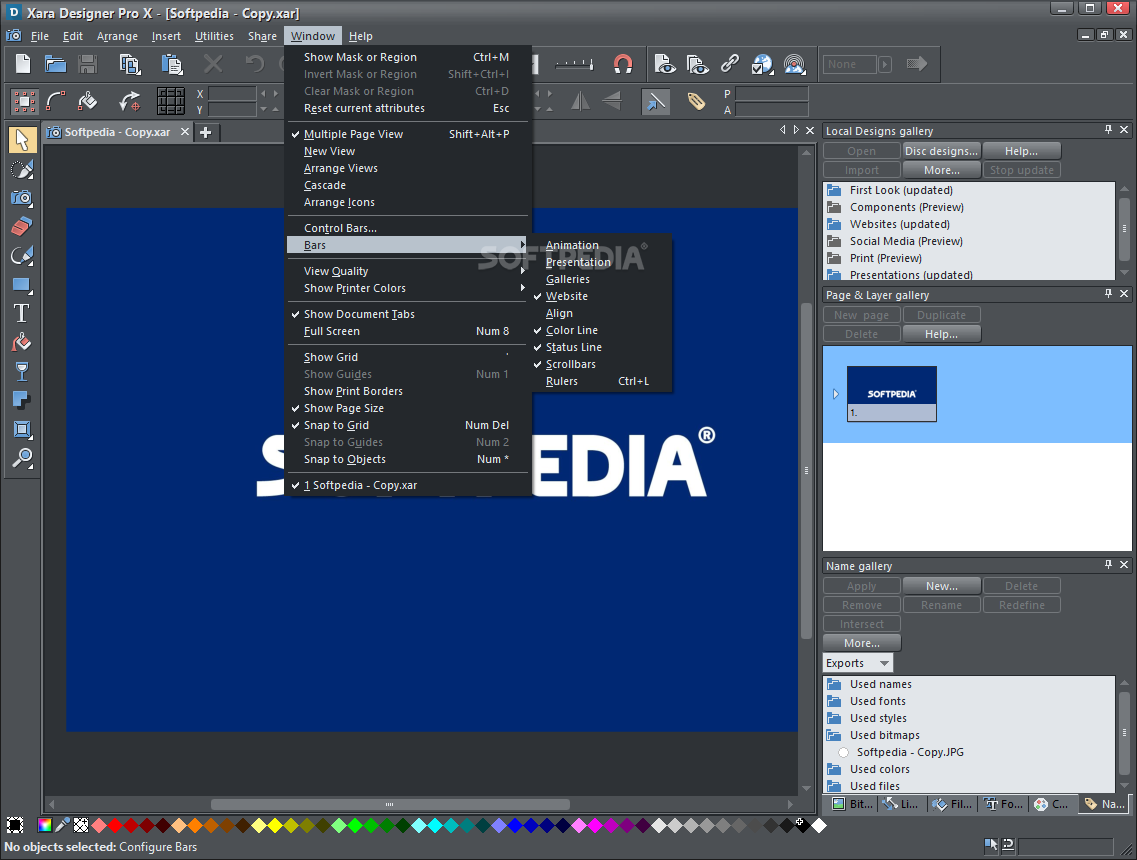Select the Photo camera tool
The height and width of the screenshot is (860, 1137).
pyautogui.click(x=22, y=197)
